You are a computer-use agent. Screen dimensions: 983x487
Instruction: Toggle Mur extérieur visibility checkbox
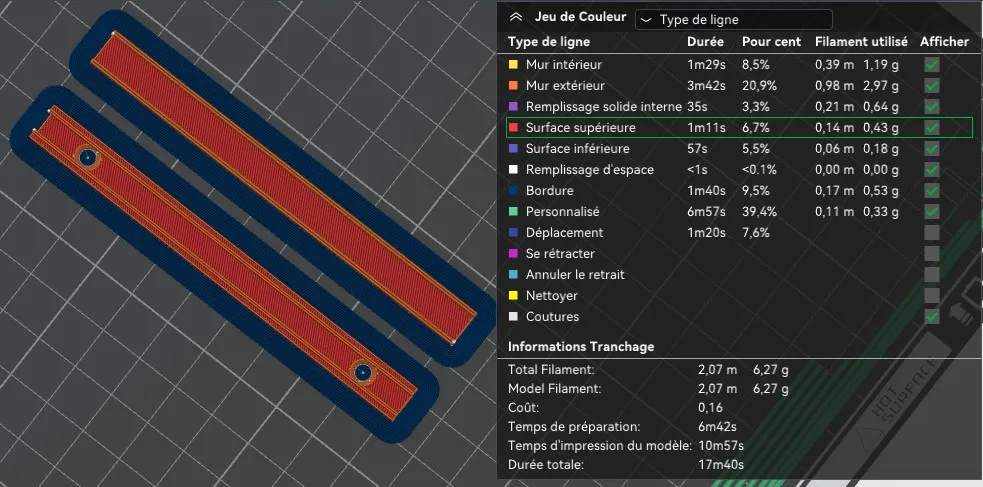coord(932,86)
